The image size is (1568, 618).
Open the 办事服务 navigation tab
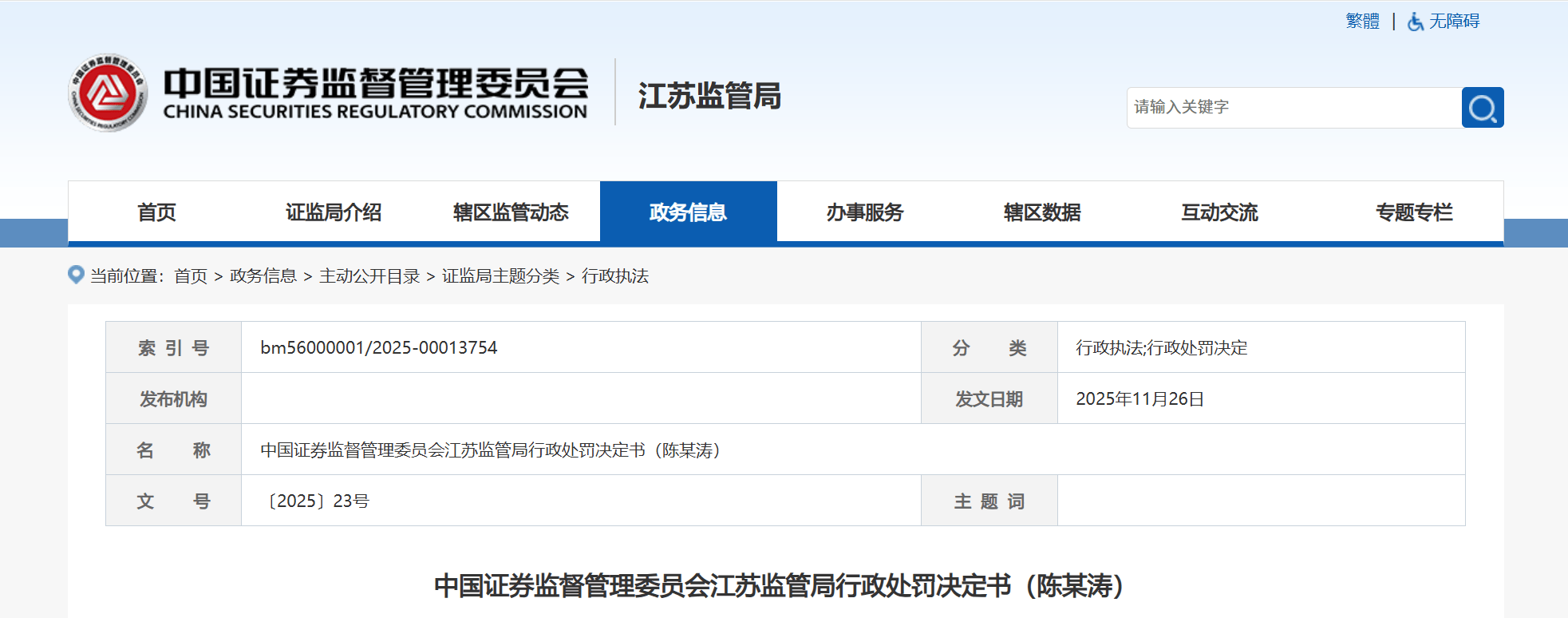click(865, 212)
